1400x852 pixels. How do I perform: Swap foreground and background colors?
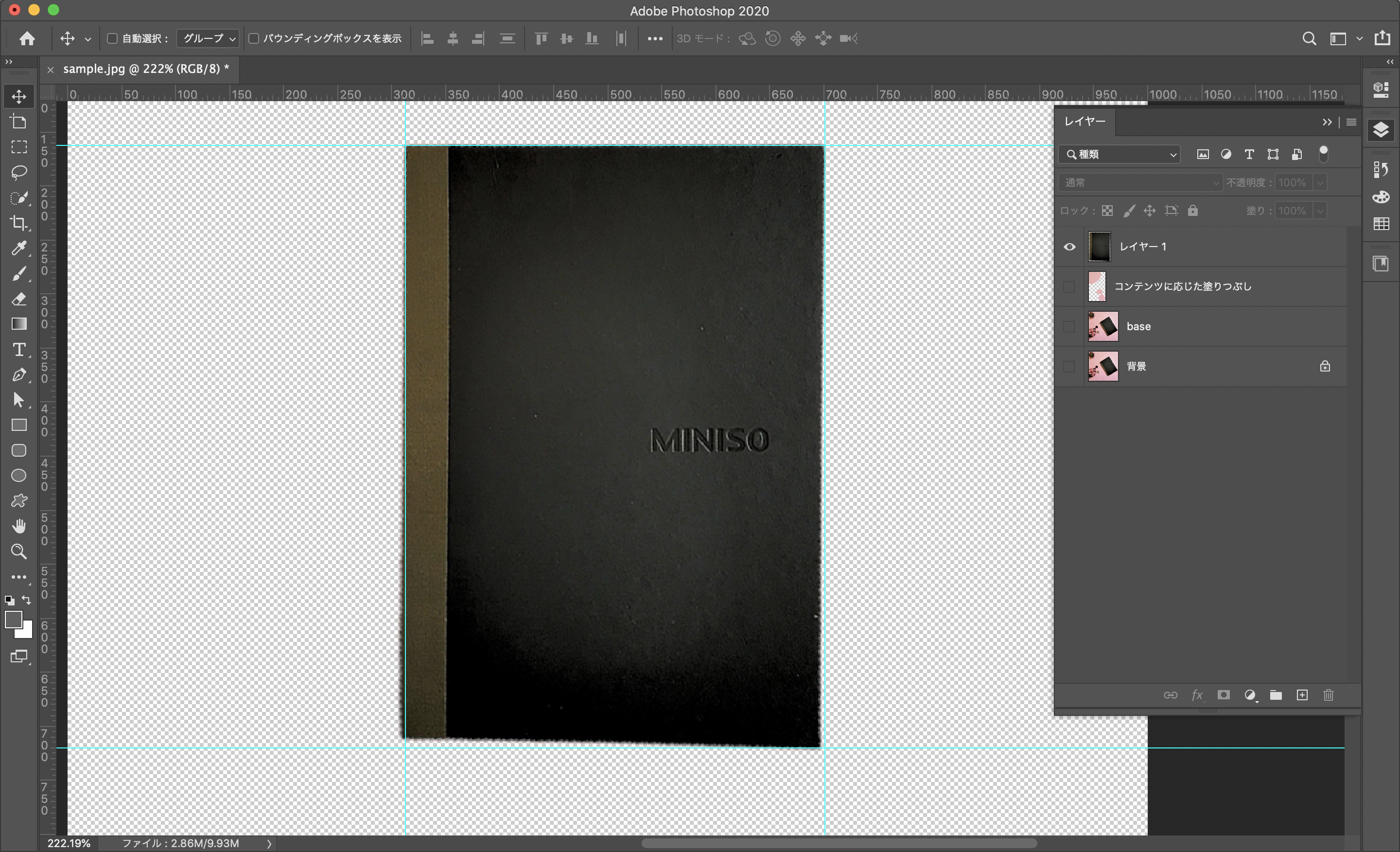(x=27, y=600)
